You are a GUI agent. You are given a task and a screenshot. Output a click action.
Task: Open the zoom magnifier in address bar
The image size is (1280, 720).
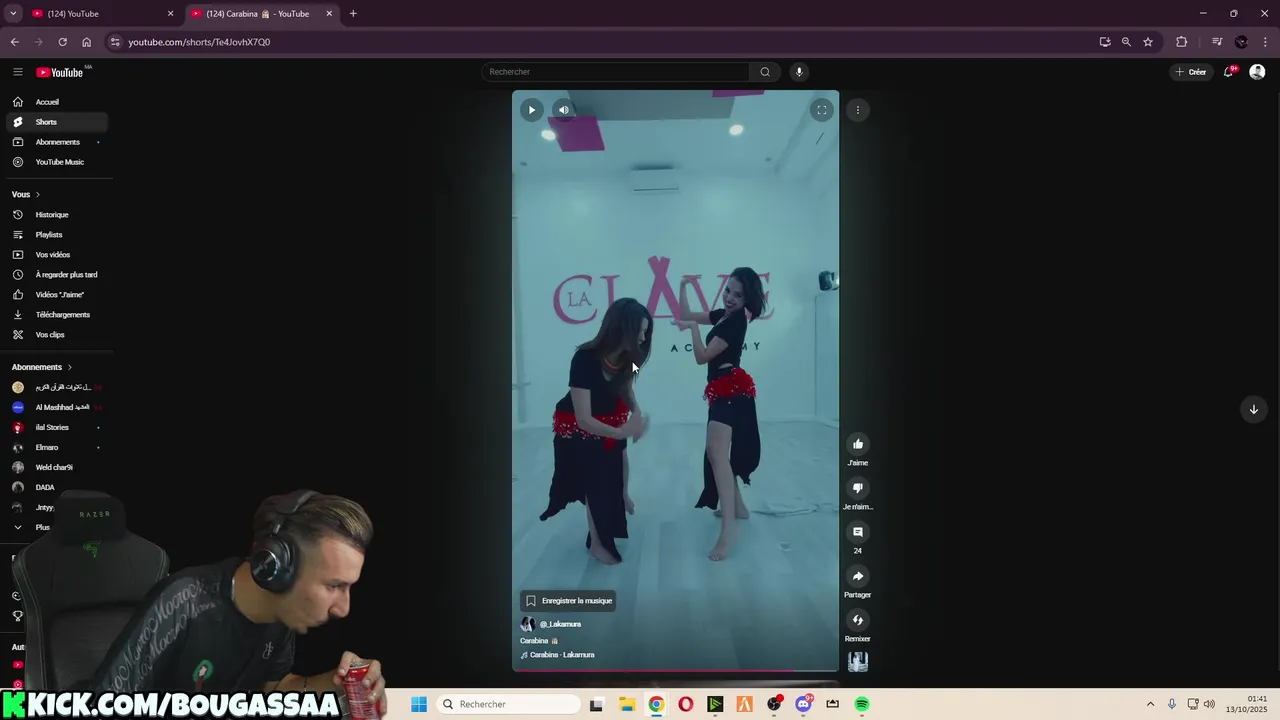(x=1126, y=42)
